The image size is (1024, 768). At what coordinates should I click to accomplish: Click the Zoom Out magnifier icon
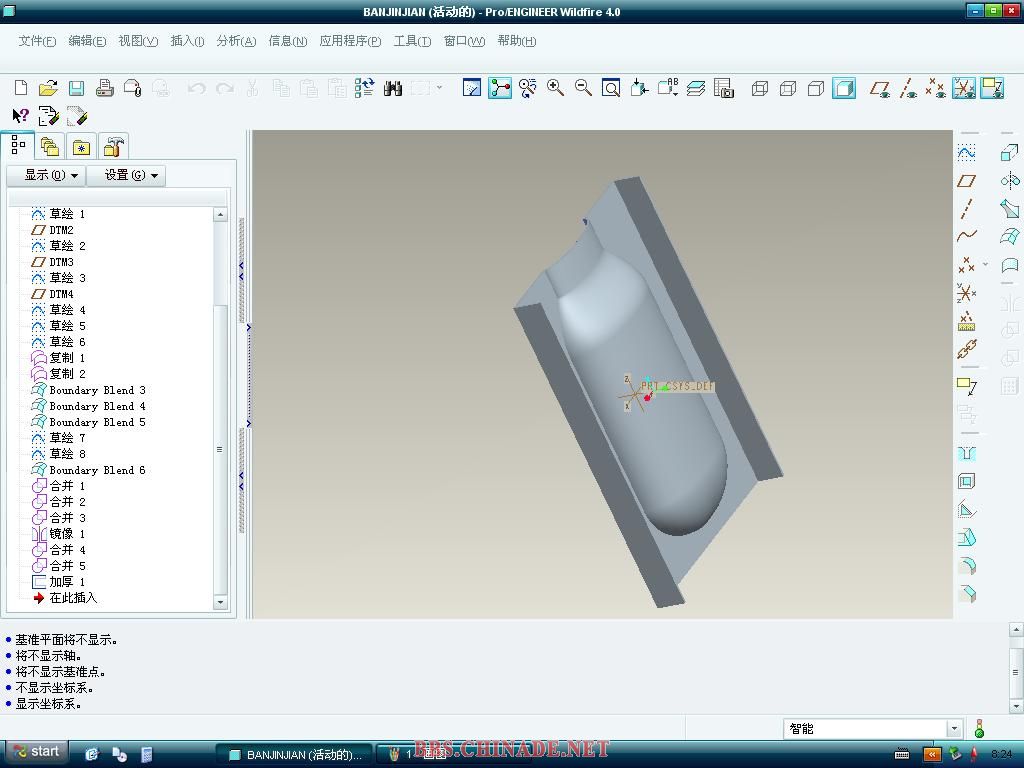[583, 89]
